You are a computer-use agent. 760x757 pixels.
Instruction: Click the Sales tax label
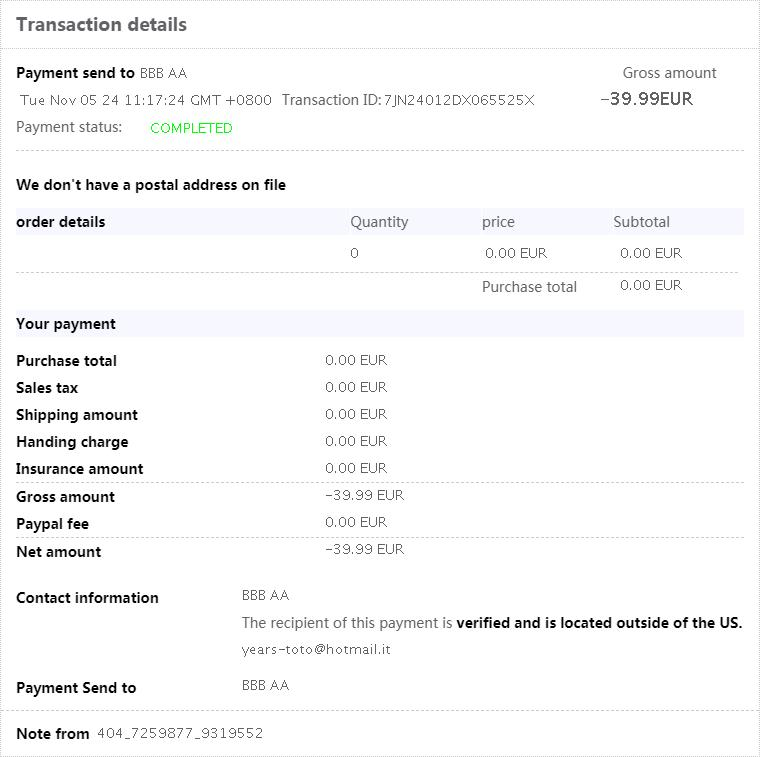click(x=47, y=388)
